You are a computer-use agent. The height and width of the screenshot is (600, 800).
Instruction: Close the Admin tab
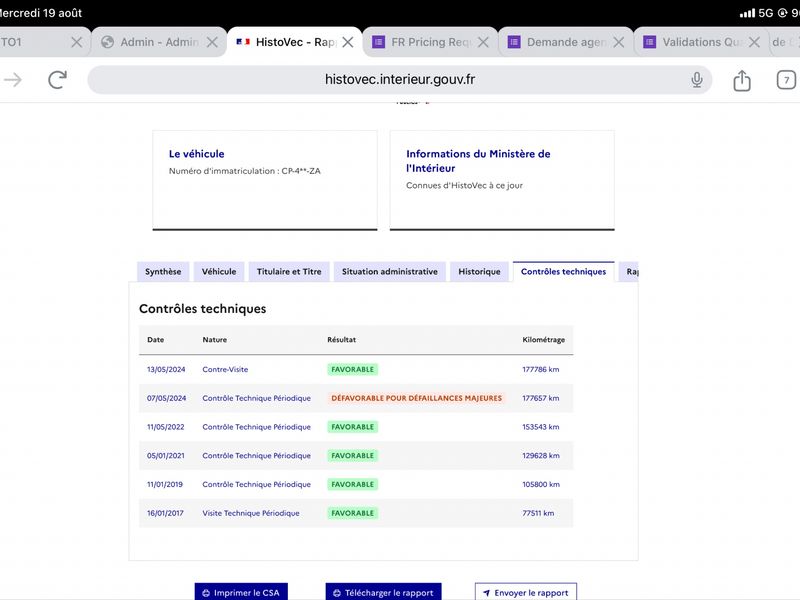pyautogui.click(x=212, y=42)
